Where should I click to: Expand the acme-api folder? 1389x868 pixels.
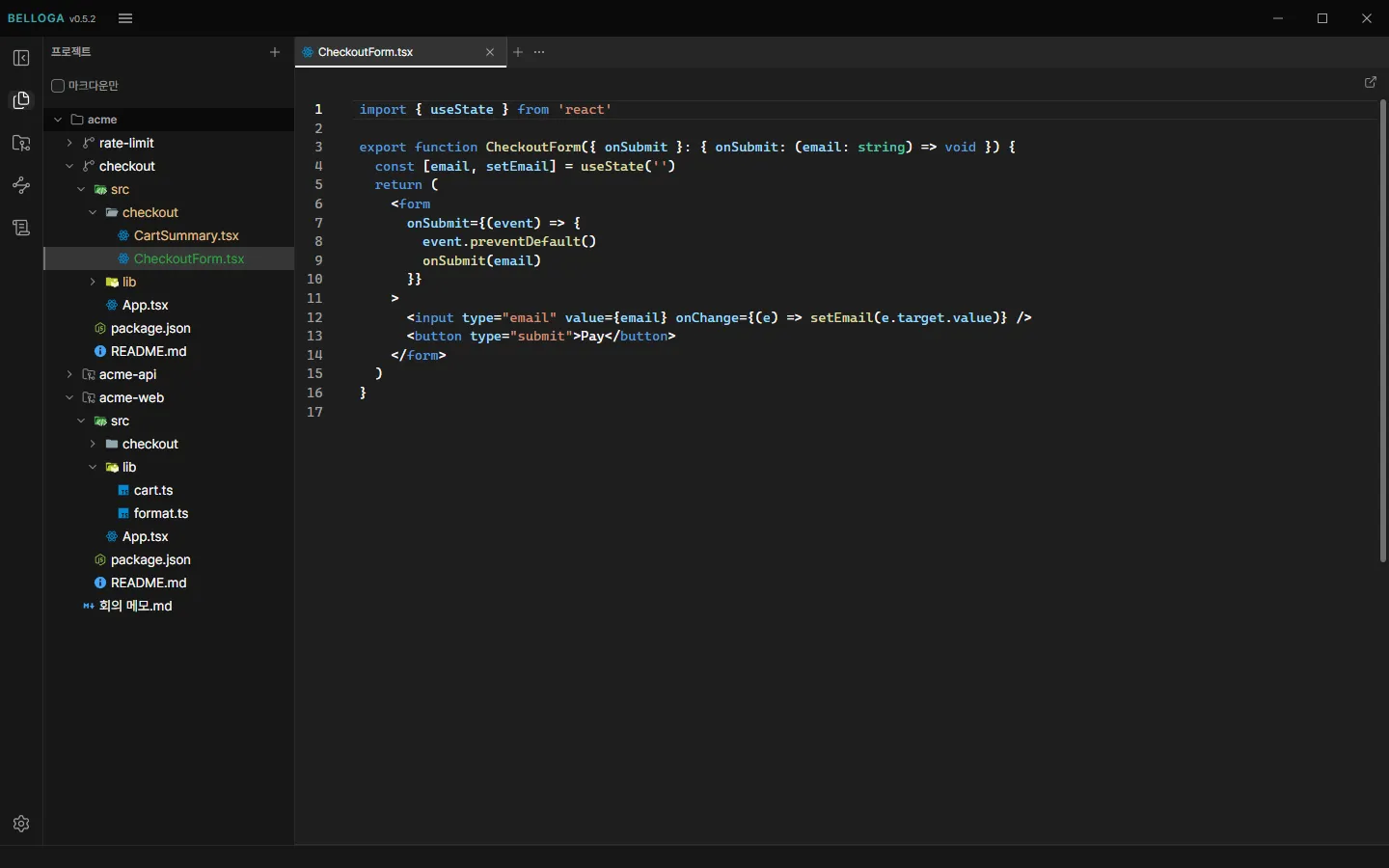click(x=69, y=374)
